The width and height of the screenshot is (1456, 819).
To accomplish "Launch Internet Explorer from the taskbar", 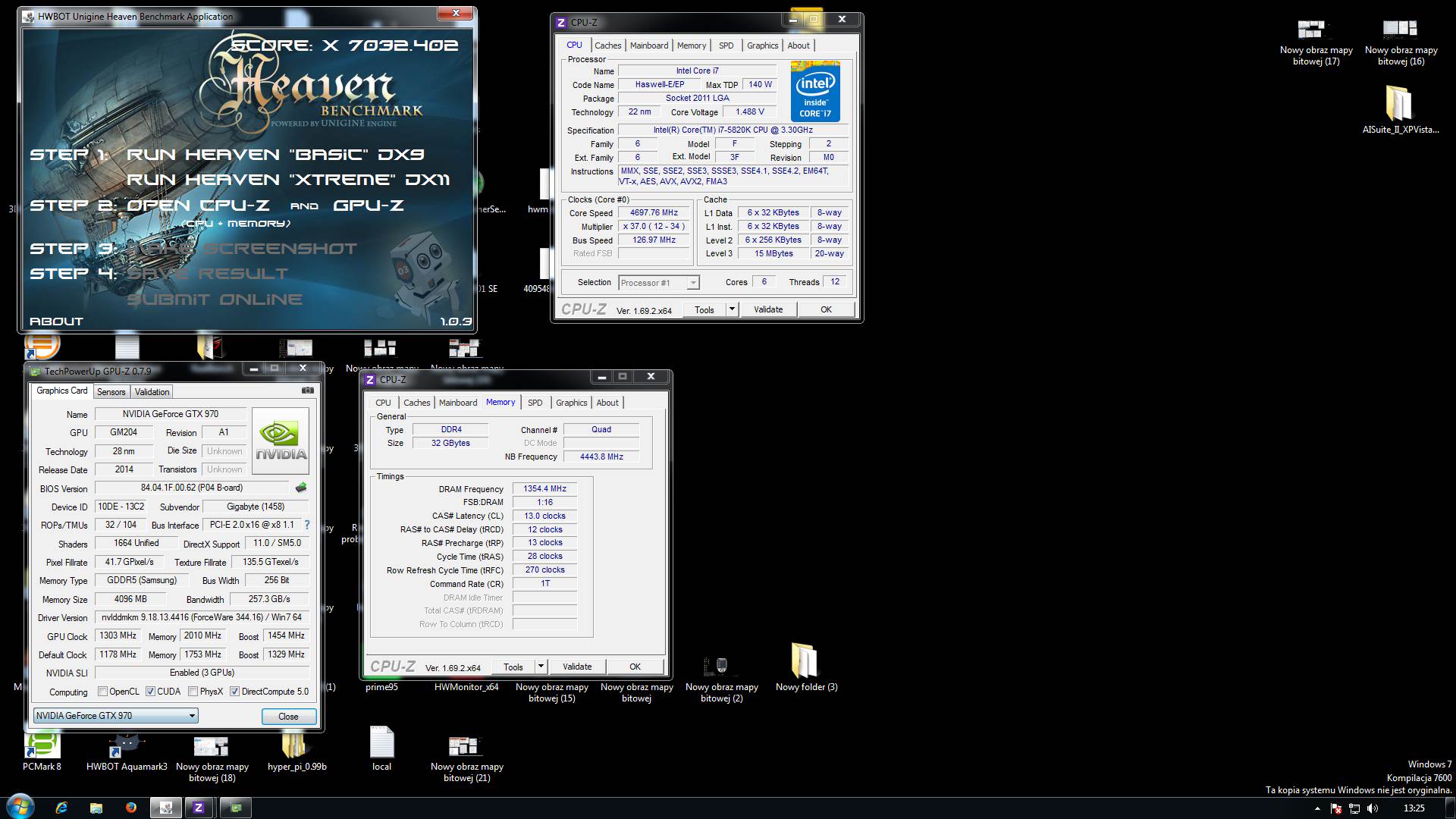I will 61,808.
